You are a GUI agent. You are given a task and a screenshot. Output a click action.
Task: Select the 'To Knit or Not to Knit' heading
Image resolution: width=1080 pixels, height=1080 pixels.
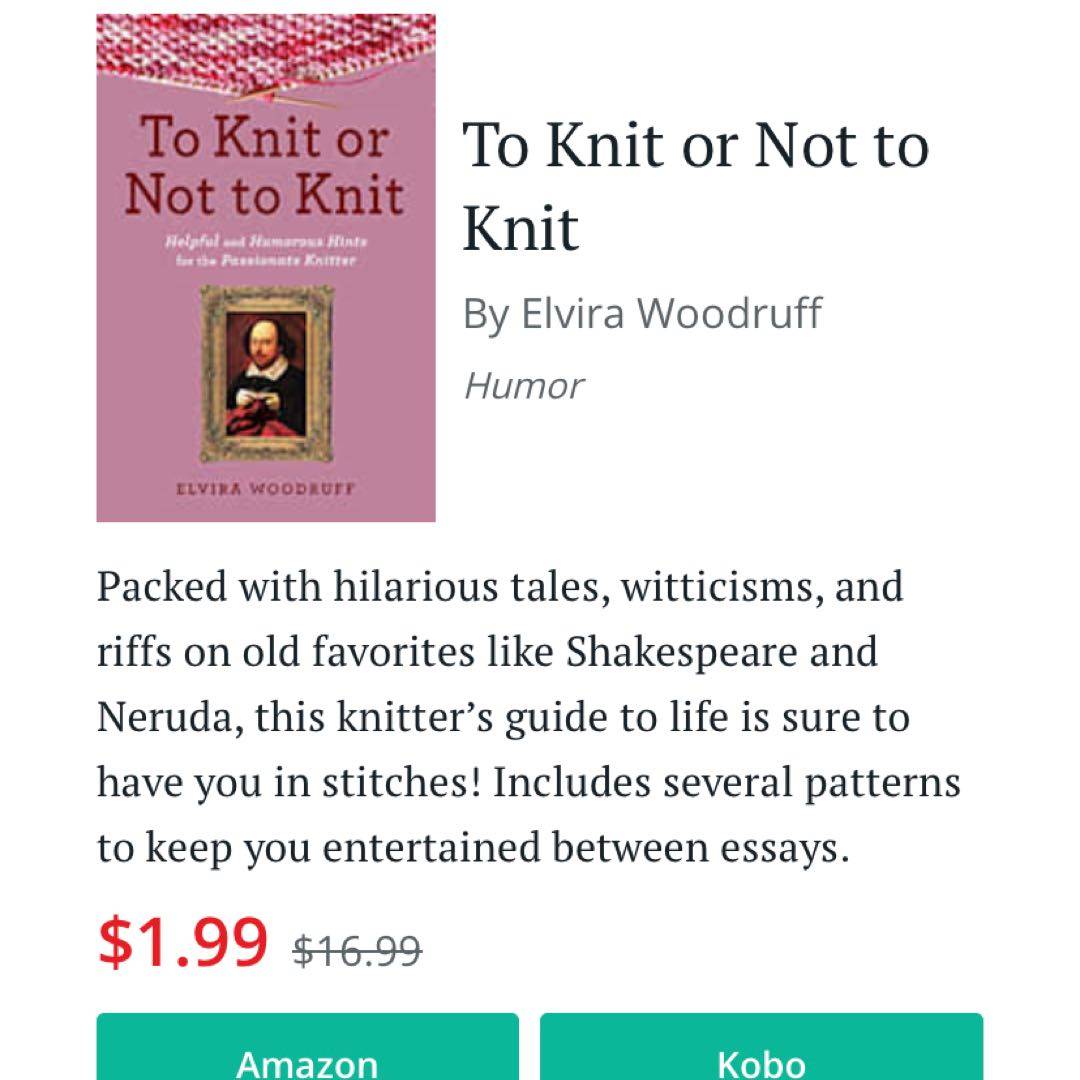695,185
